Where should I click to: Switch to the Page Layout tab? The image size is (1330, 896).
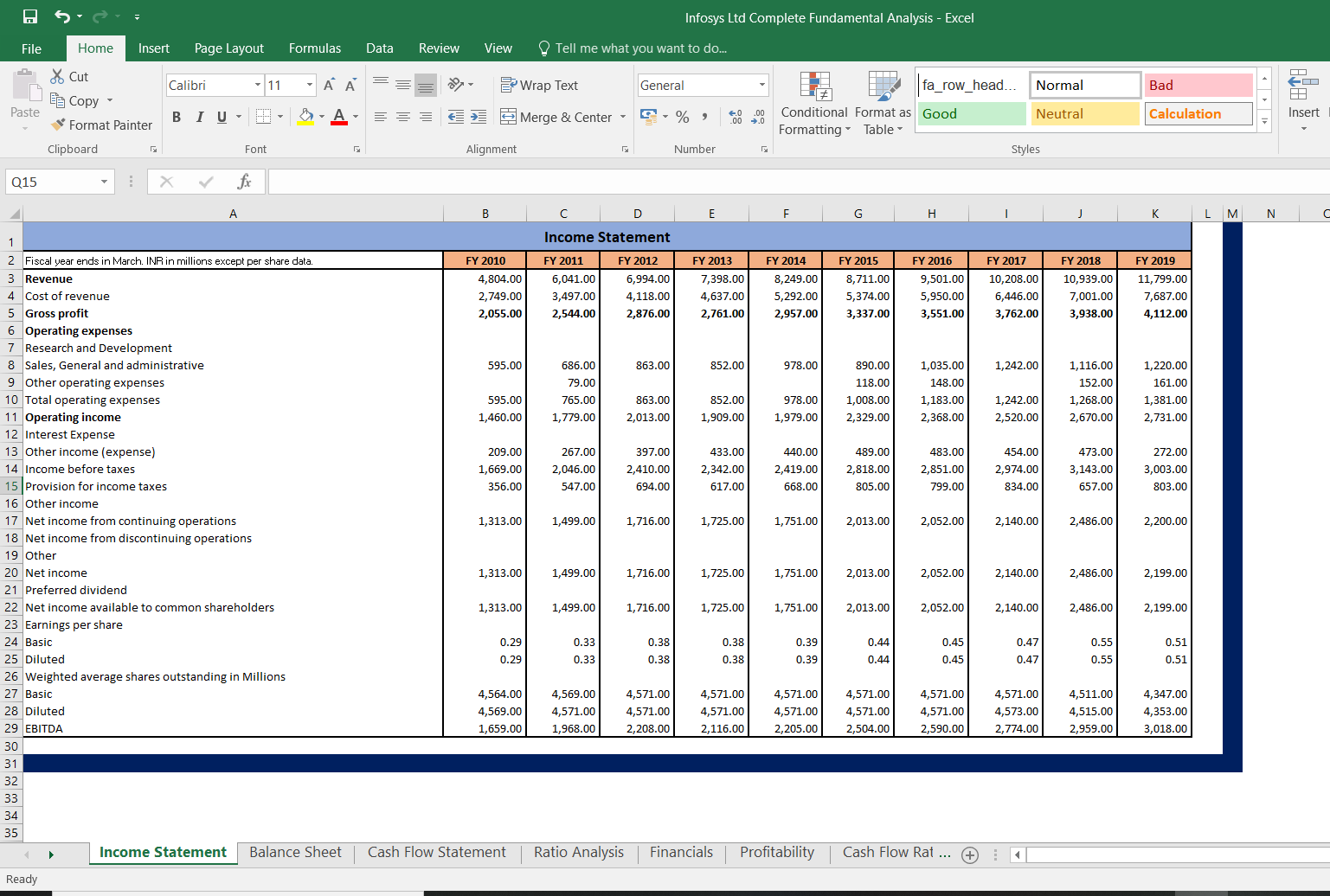point(229,48)
